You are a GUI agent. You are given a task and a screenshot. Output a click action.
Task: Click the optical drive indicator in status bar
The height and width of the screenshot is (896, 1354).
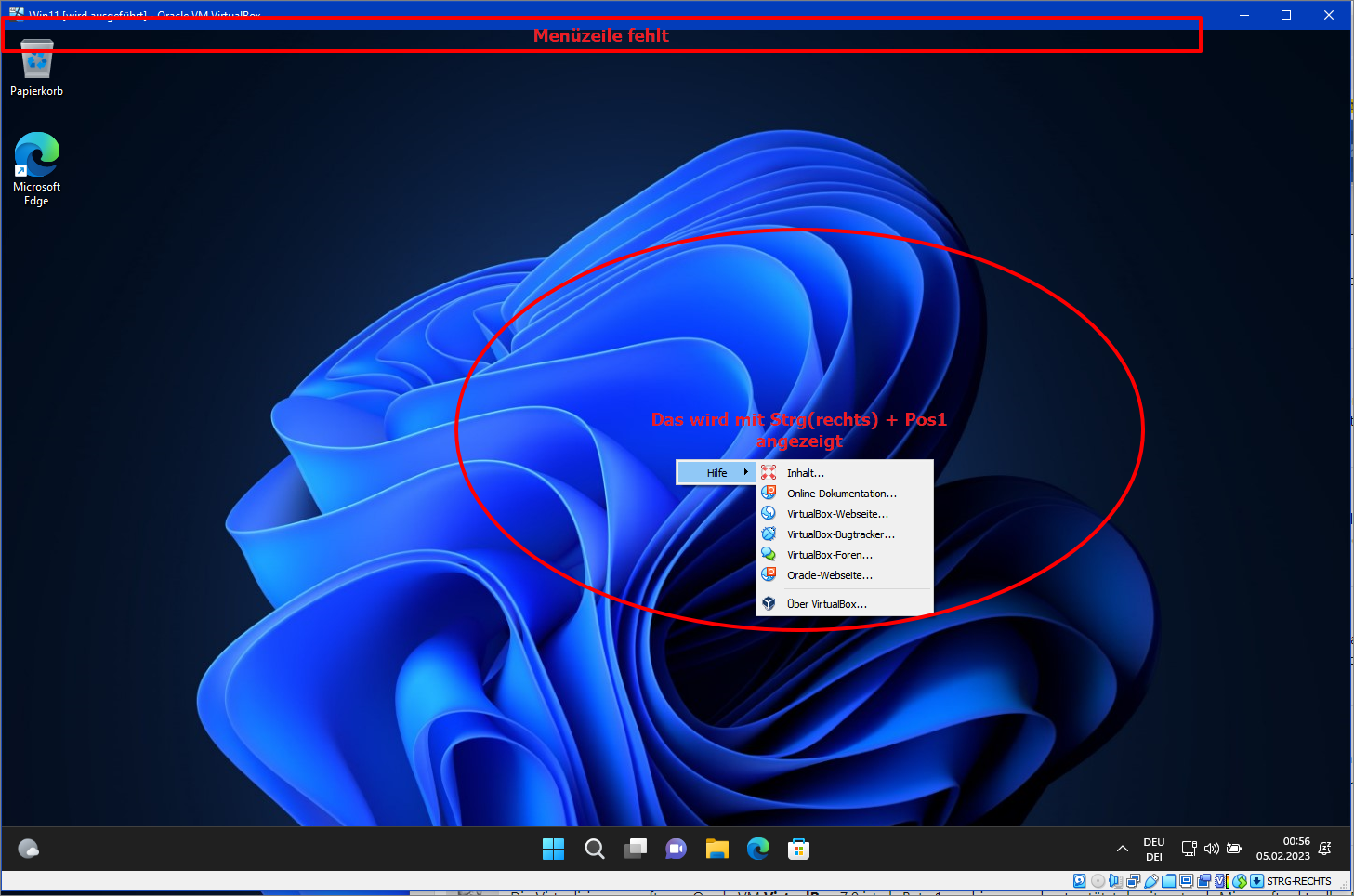(1098, 881)
